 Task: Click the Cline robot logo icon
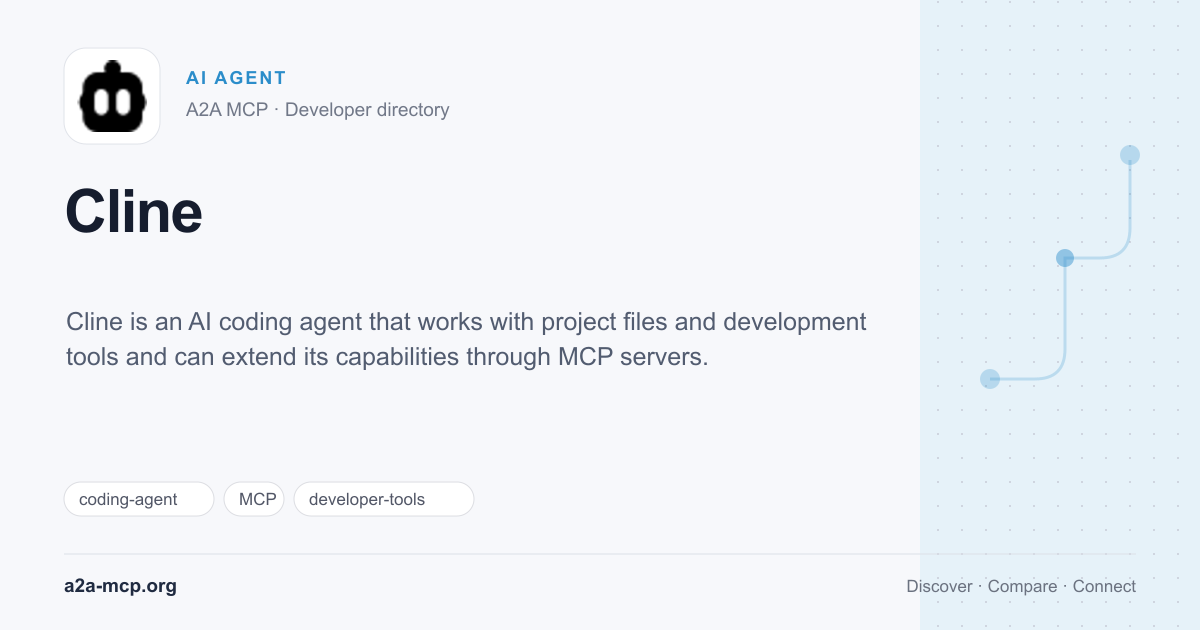click(112, 96)
